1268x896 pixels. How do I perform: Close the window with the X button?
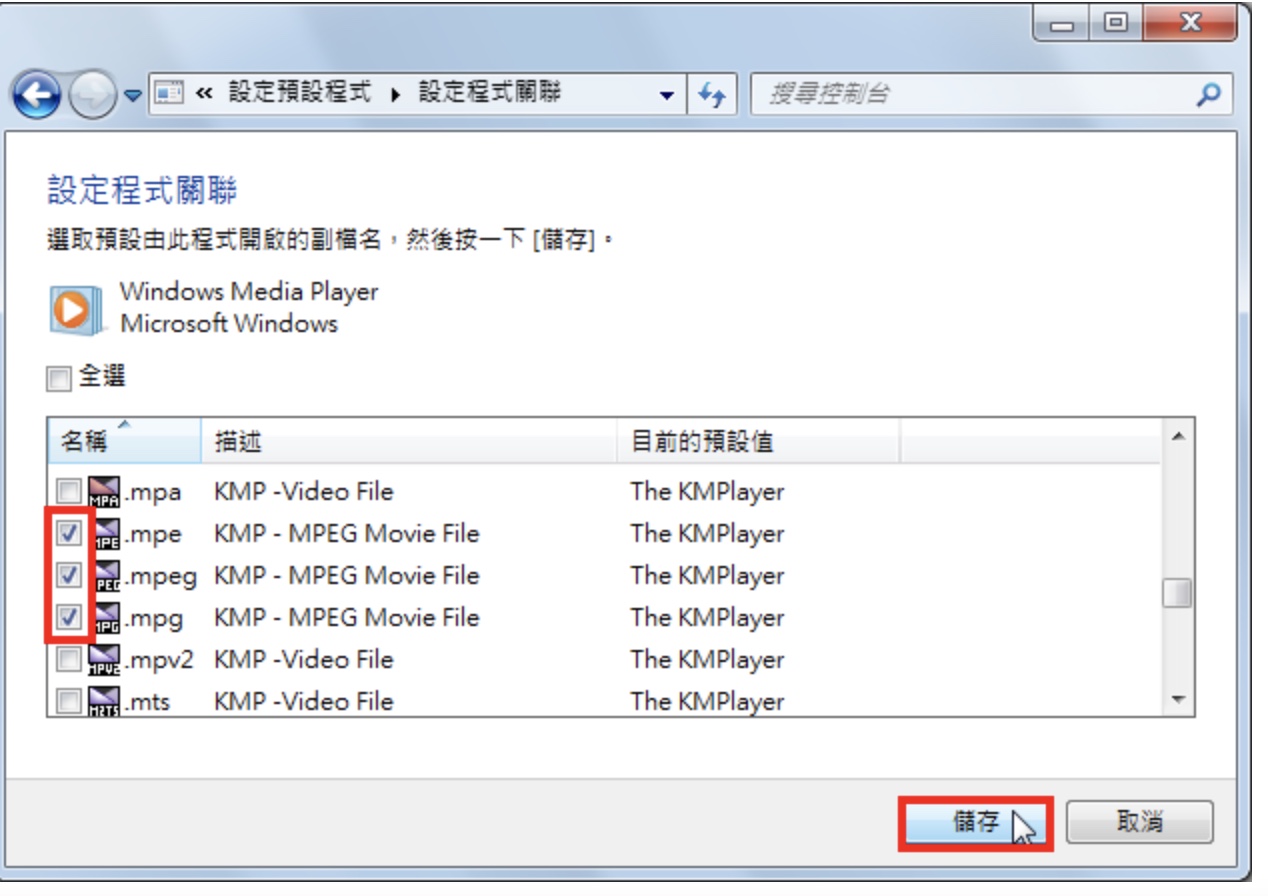[1189, 21]
